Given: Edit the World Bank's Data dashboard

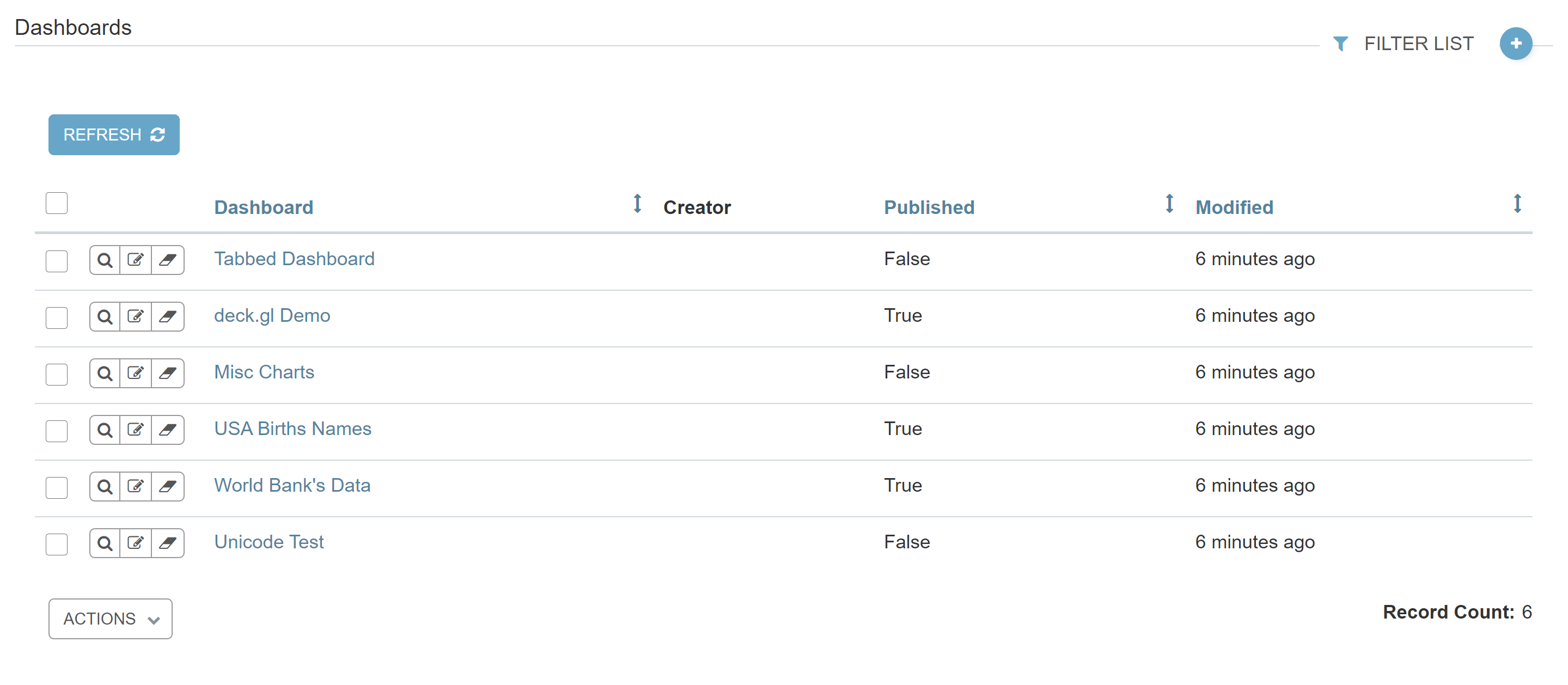Looking at the screenshot, I should click(x=136, y=487).
